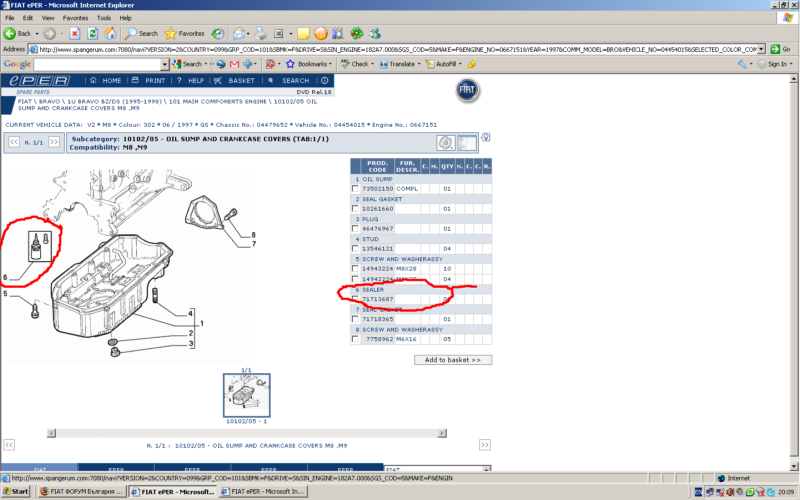This screenshot has width=800, height=500.
Task: Tick checkbox for plug 46476967
Action: pyautogui.click(x=355, y=228)
